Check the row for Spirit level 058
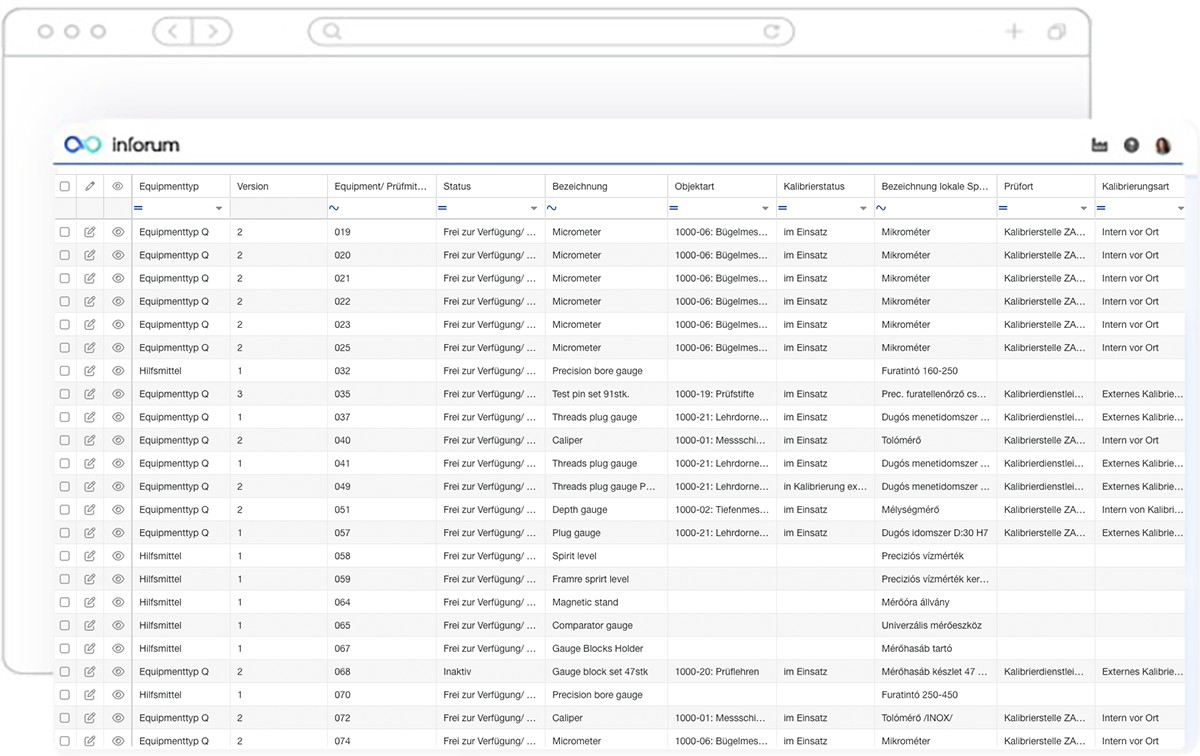Image resolution: width=1200 pixels, height=756 pixels. point(65,556)
